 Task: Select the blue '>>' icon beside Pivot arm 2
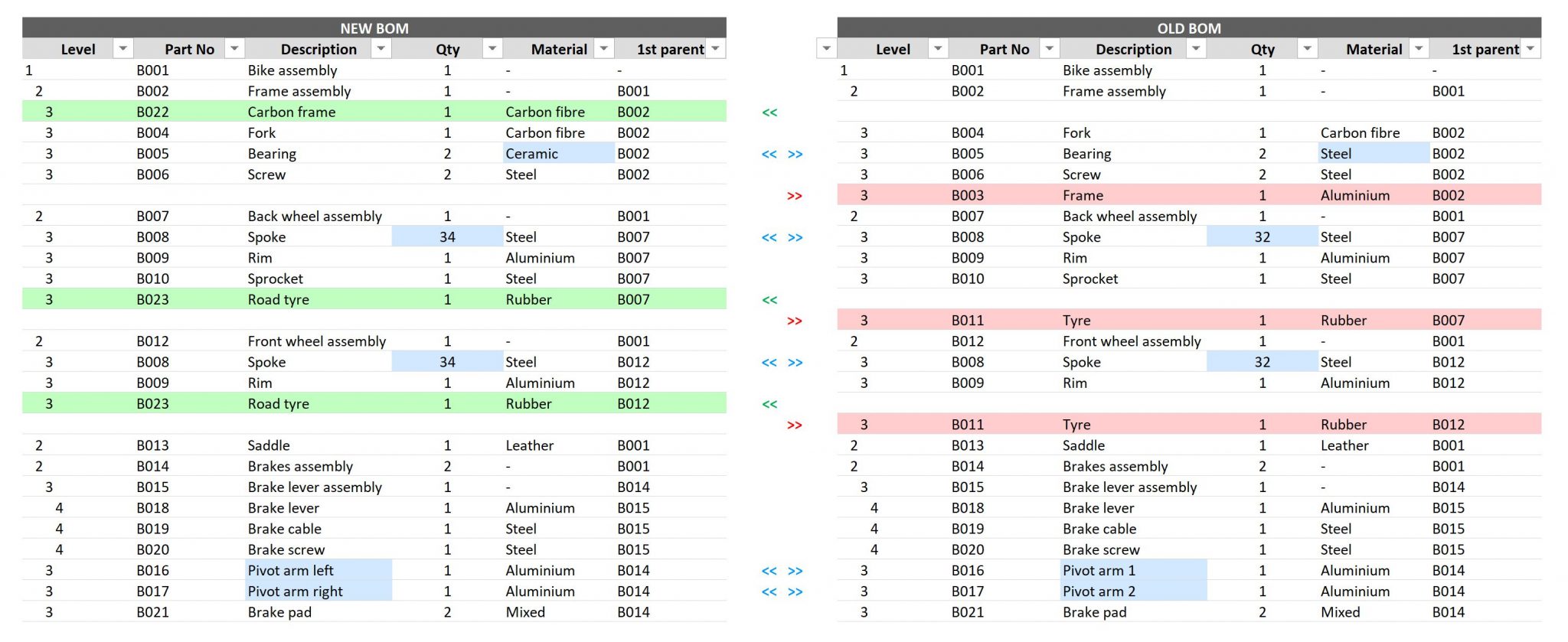coord(795,591)
